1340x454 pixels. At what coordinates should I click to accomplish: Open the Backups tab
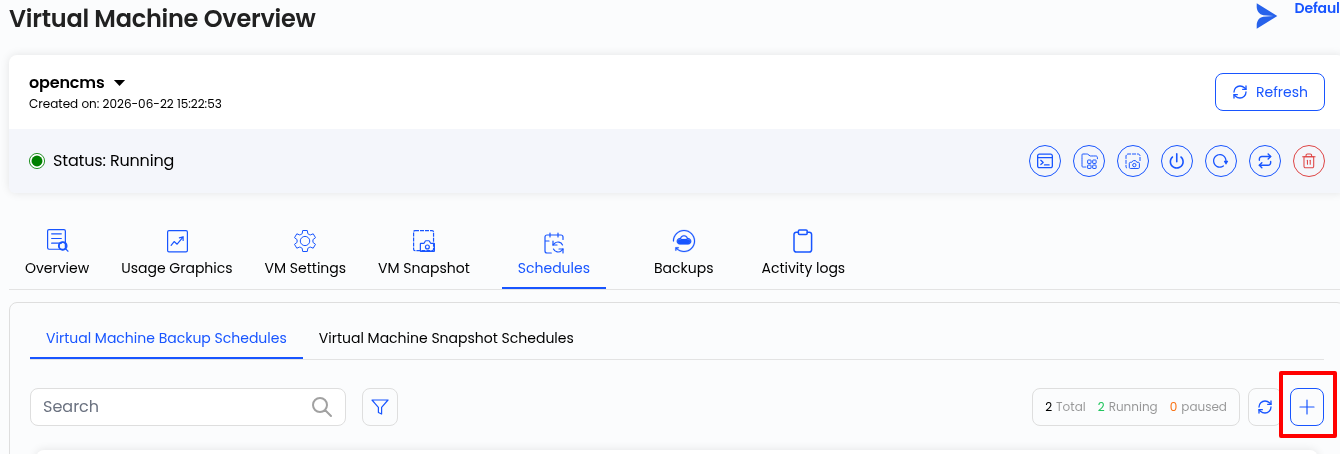click(684, 253)
